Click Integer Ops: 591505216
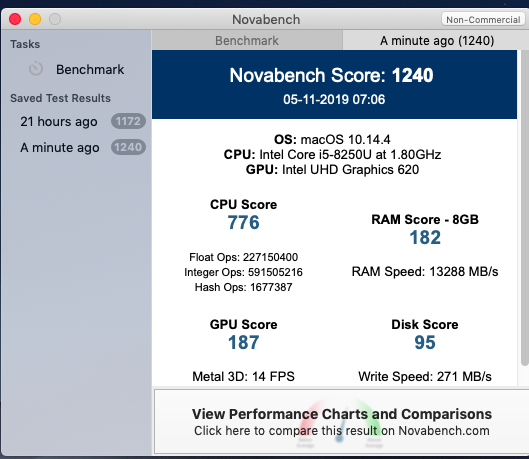529x459 pixels. pos(244,272)
